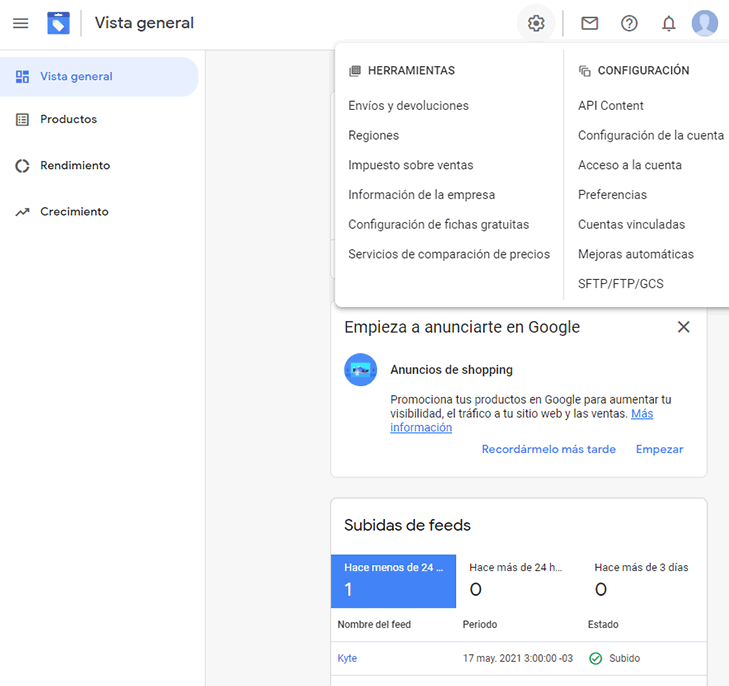Open the help question mark icon

coord(629,23)
